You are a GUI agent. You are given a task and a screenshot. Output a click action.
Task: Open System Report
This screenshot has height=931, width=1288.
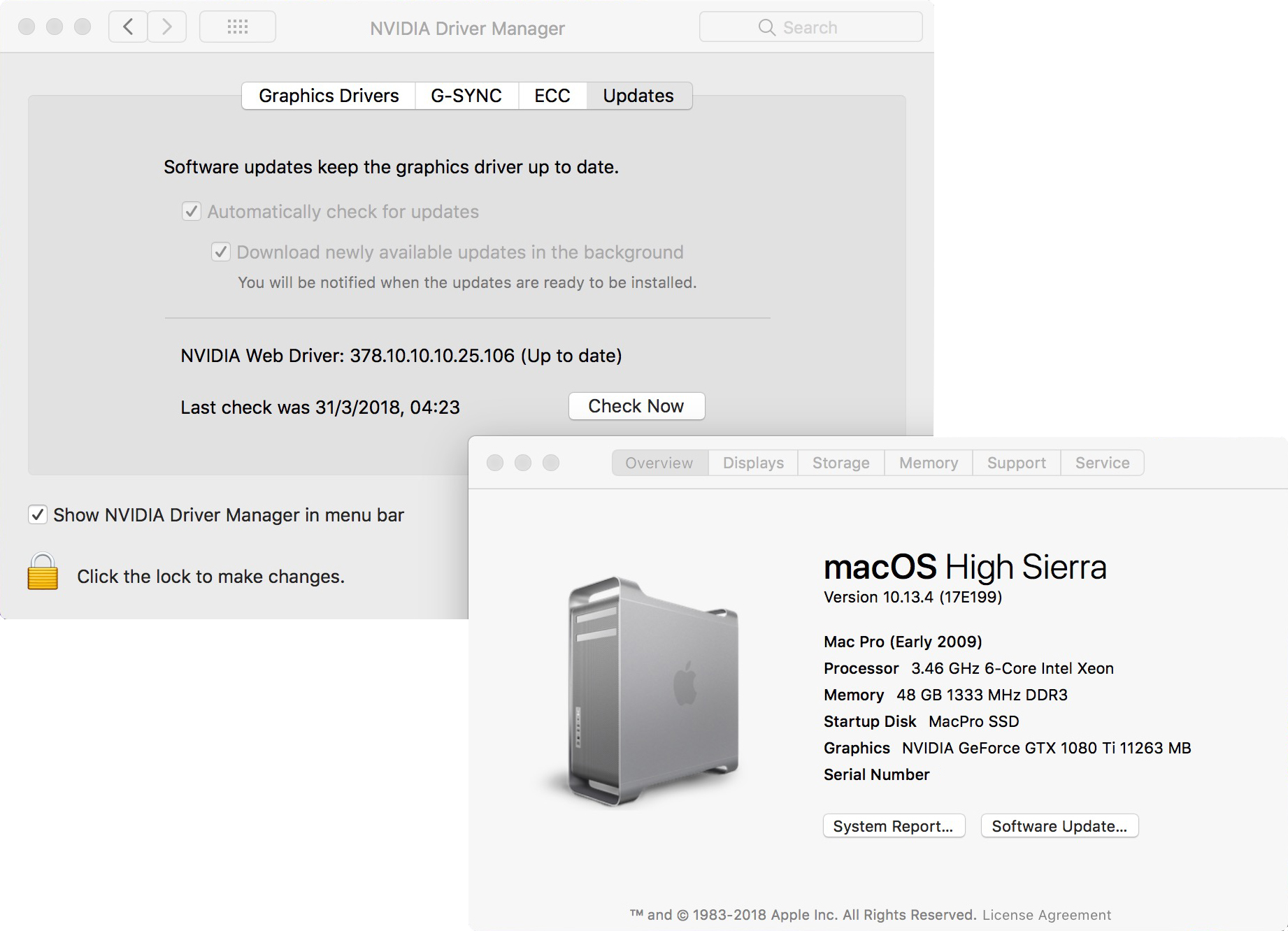[894, 825]
